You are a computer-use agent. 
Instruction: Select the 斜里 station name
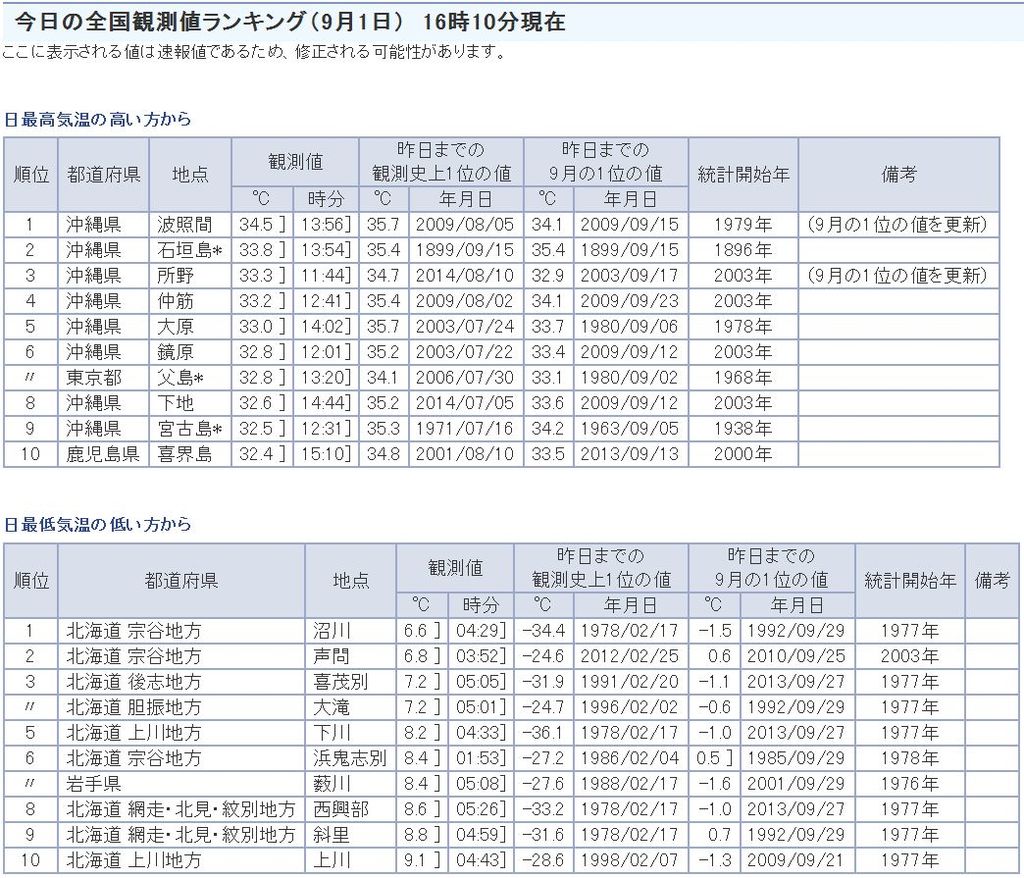pyautogui.click(x=331, y=834)
